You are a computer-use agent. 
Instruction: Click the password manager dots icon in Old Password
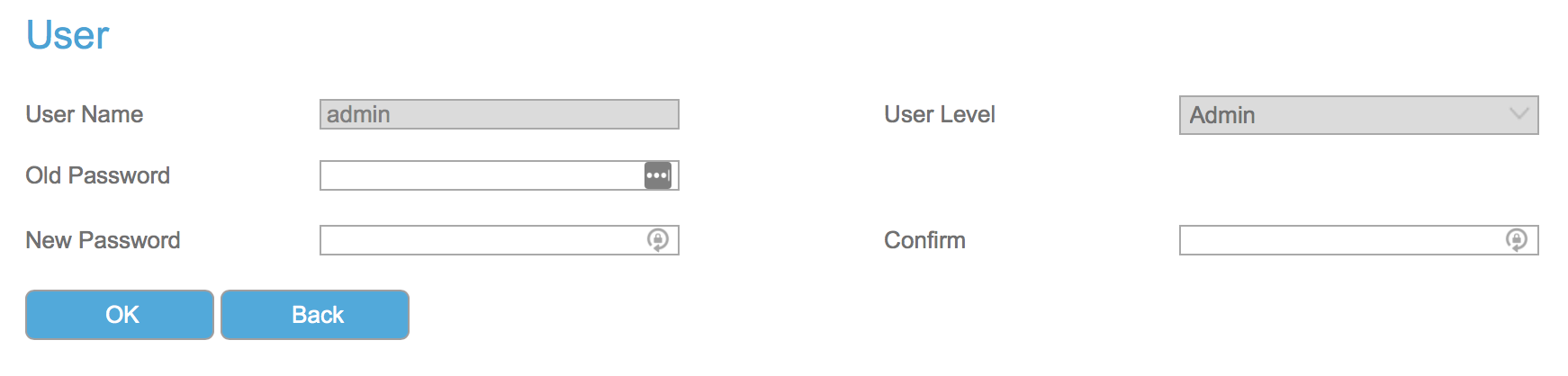pos(658,175)
